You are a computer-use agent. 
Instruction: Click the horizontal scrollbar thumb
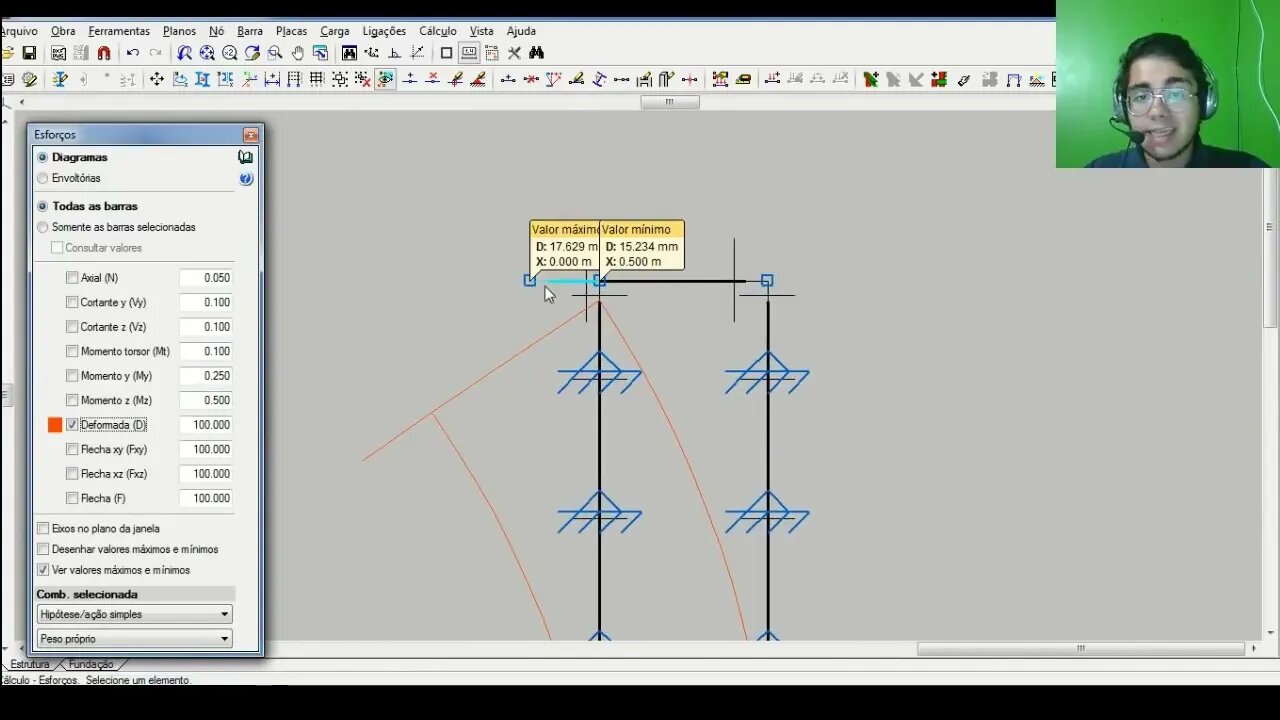[x=1080, y=648]
